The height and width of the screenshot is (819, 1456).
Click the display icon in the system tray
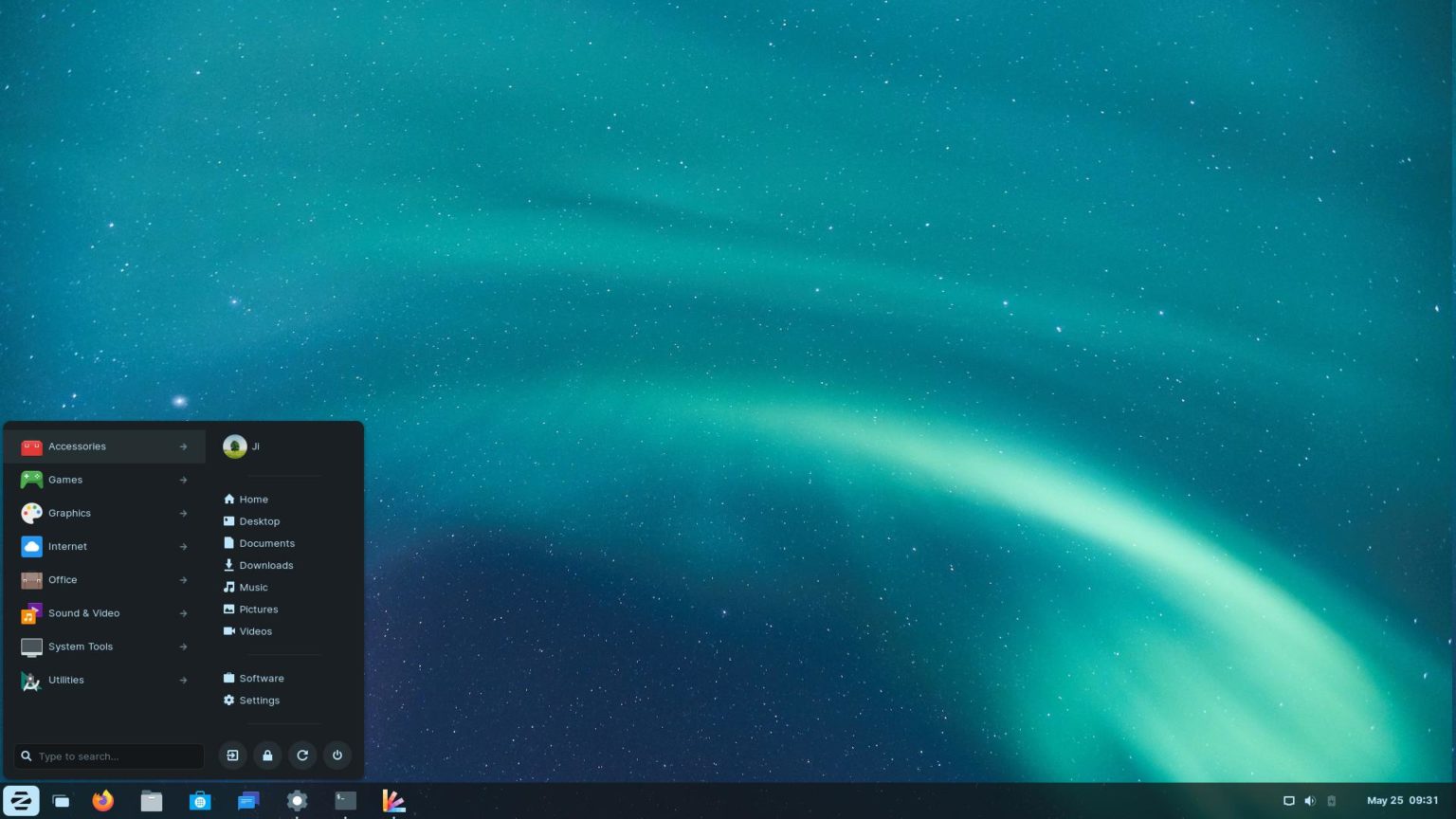(1289, 801)
